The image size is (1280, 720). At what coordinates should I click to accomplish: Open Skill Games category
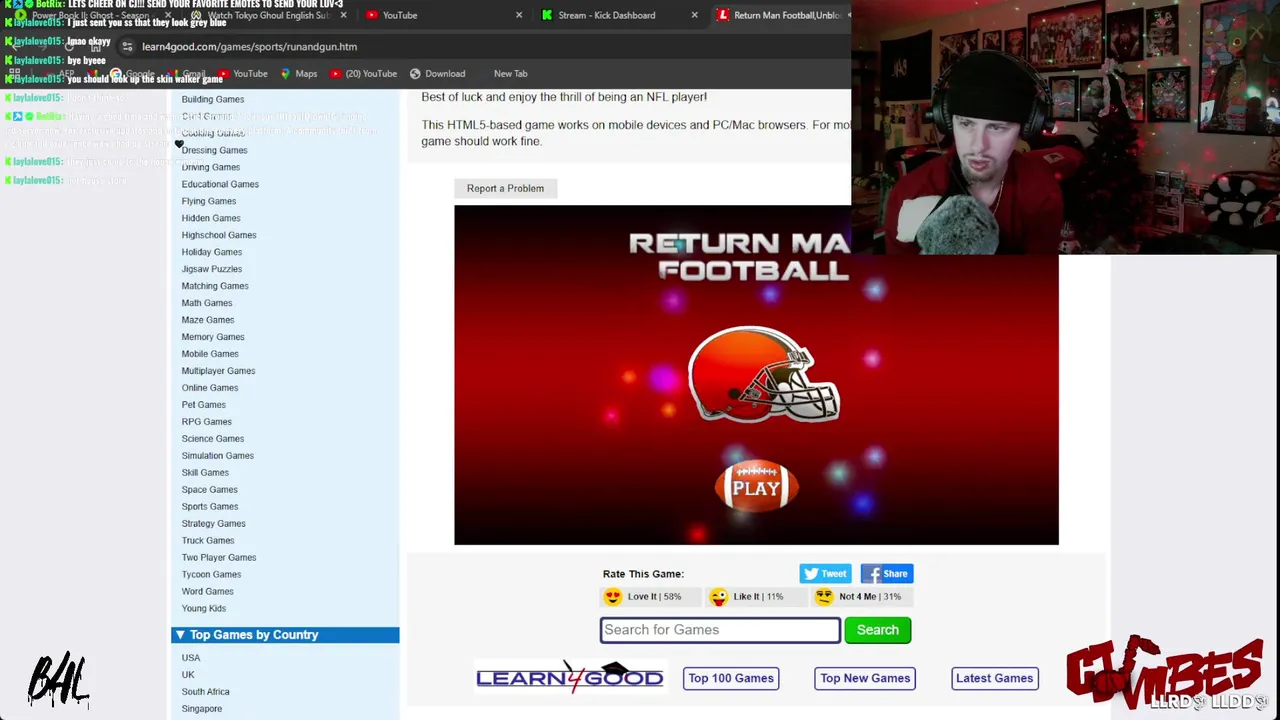pyautogui.click(x=205, y=473)
